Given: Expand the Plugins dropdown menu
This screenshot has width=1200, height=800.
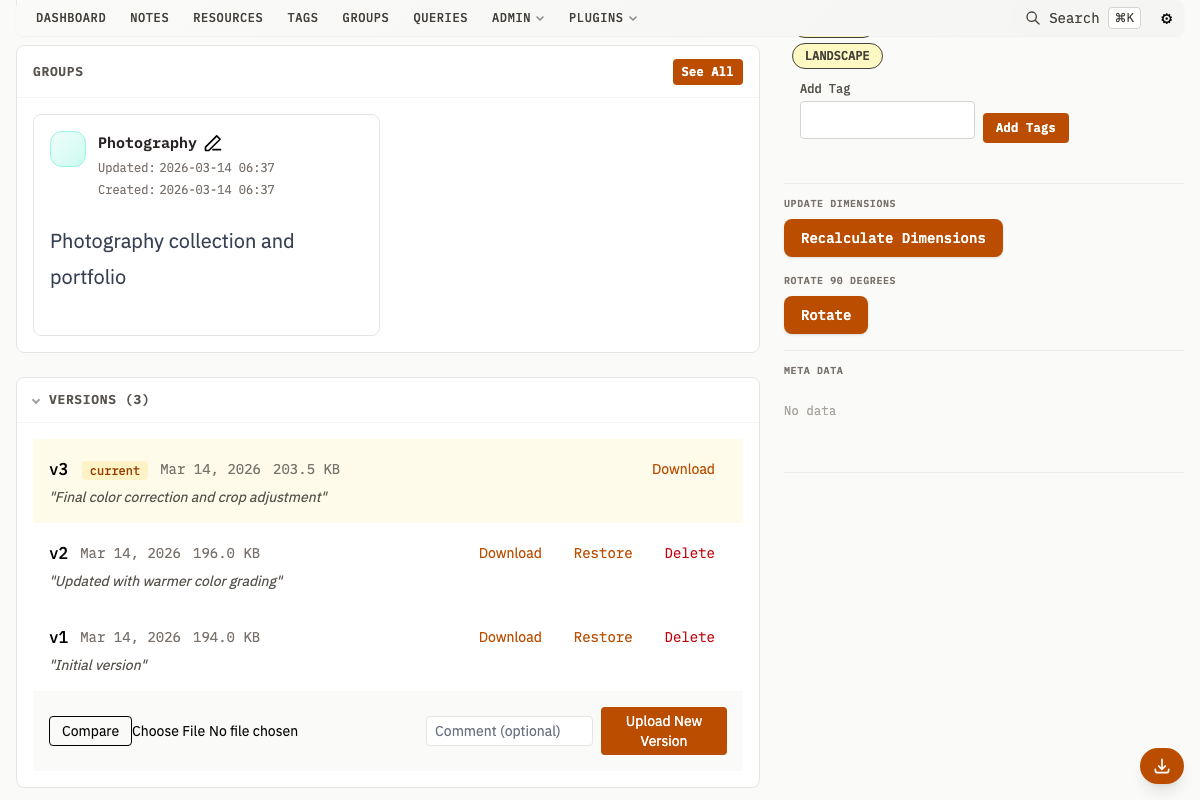Looking at the screenshot, I should coord(602,18).
